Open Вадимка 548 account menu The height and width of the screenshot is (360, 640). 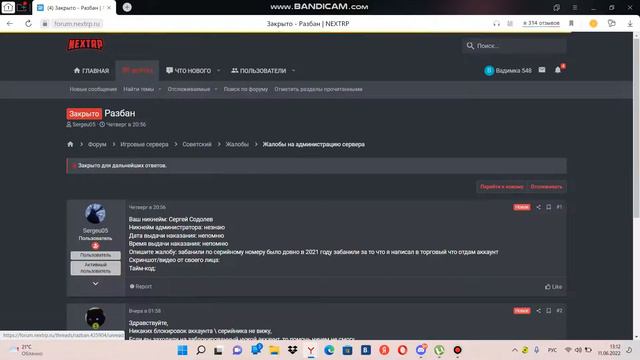click(508, 71)
